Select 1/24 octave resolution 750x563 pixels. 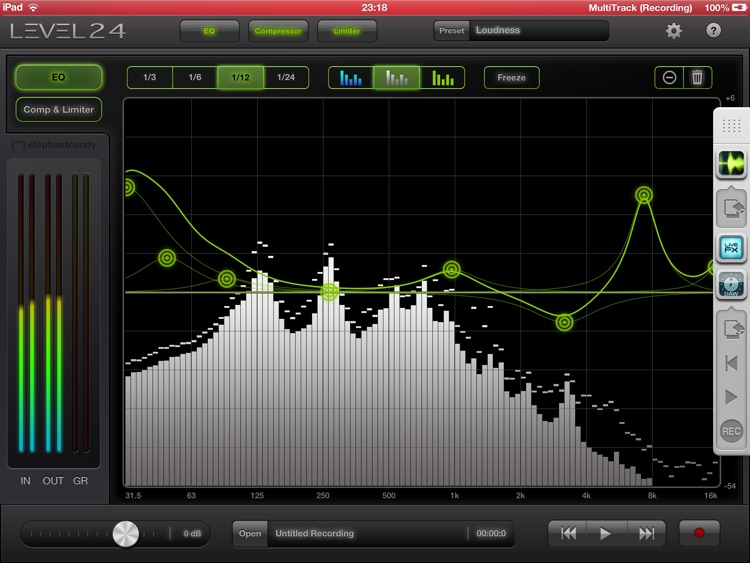(x=286, y=77)
